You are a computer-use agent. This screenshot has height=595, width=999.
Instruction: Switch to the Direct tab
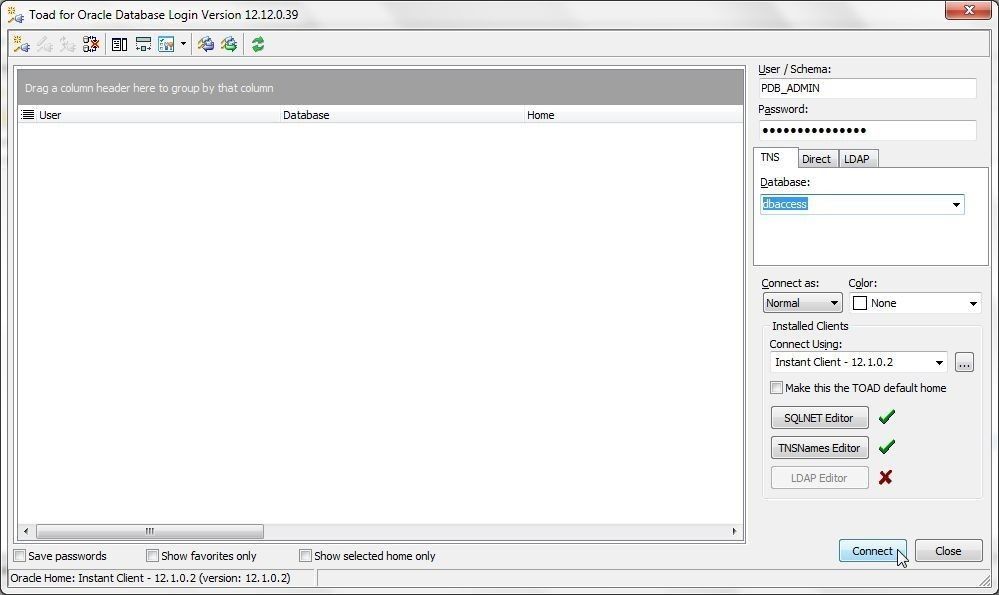816,159
